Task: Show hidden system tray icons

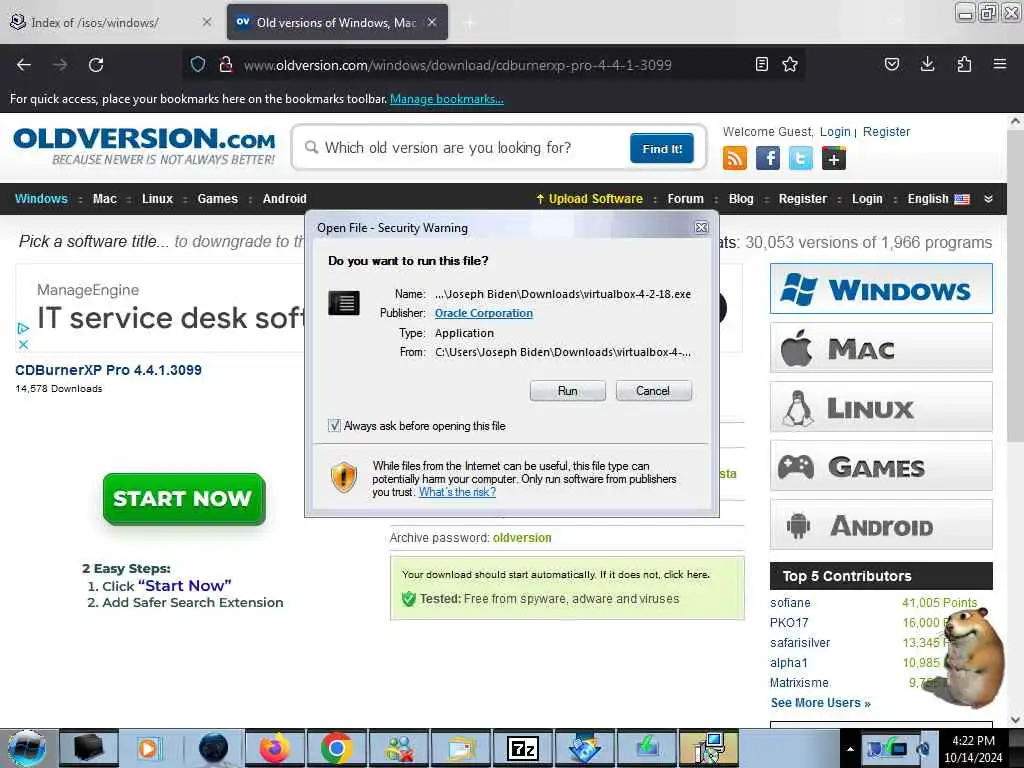Action: click(x=850, y=749)
